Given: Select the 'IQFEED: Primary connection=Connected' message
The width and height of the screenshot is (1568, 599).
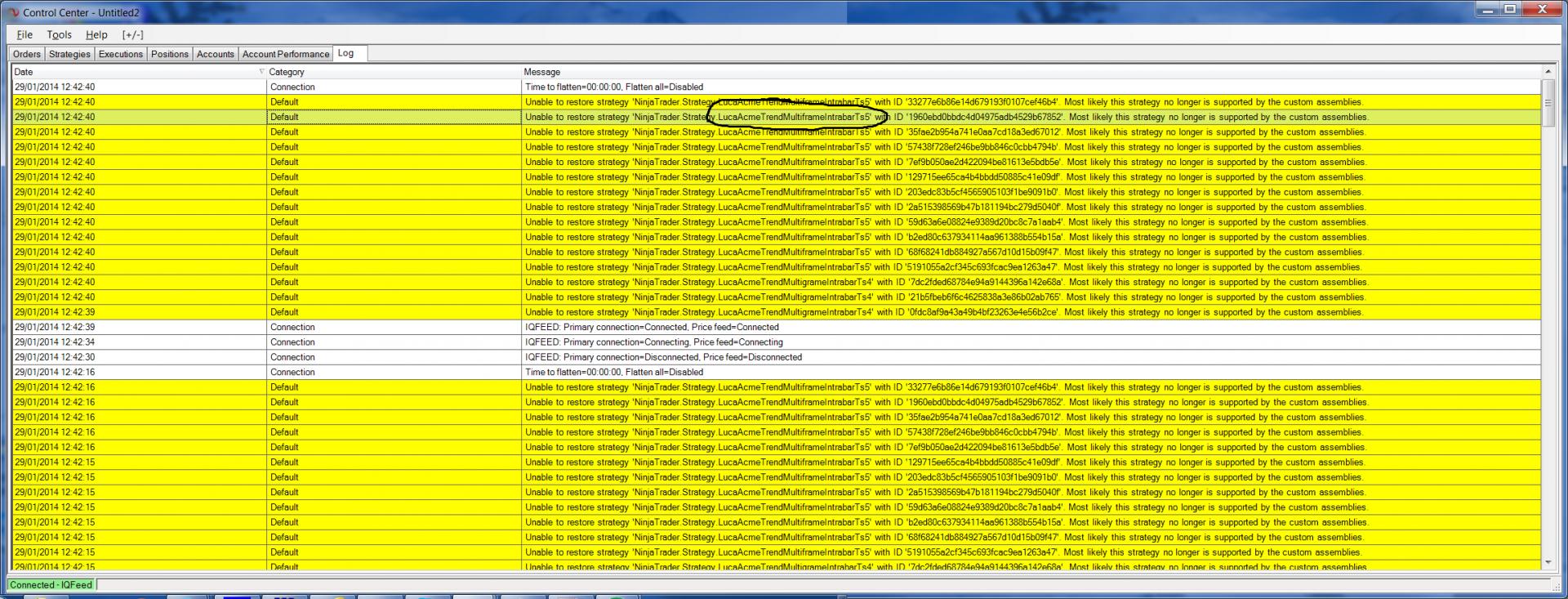Looking at the screenshot, I should click(x=1031, y=327).
